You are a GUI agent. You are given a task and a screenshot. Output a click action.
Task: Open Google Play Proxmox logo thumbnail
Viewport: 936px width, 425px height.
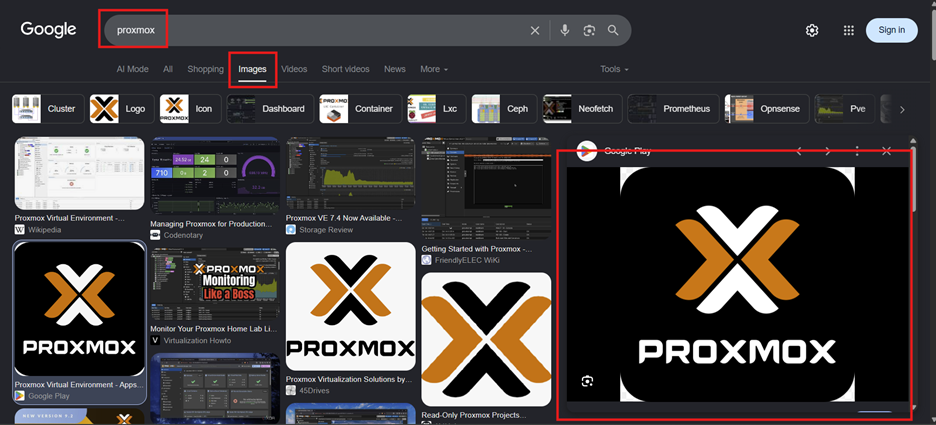point(79,309)
